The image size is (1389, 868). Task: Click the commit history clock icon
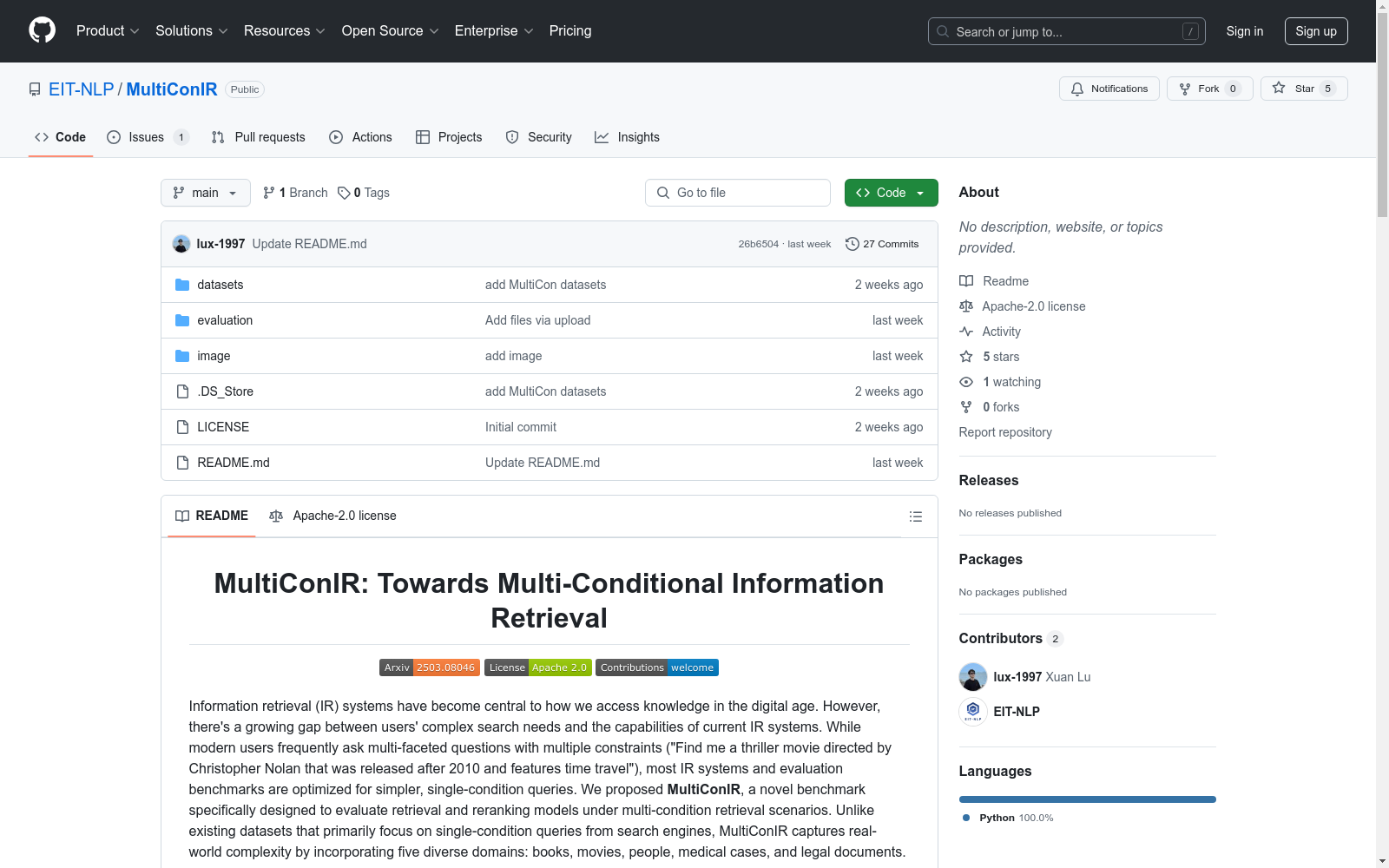(x=852, y=244)
